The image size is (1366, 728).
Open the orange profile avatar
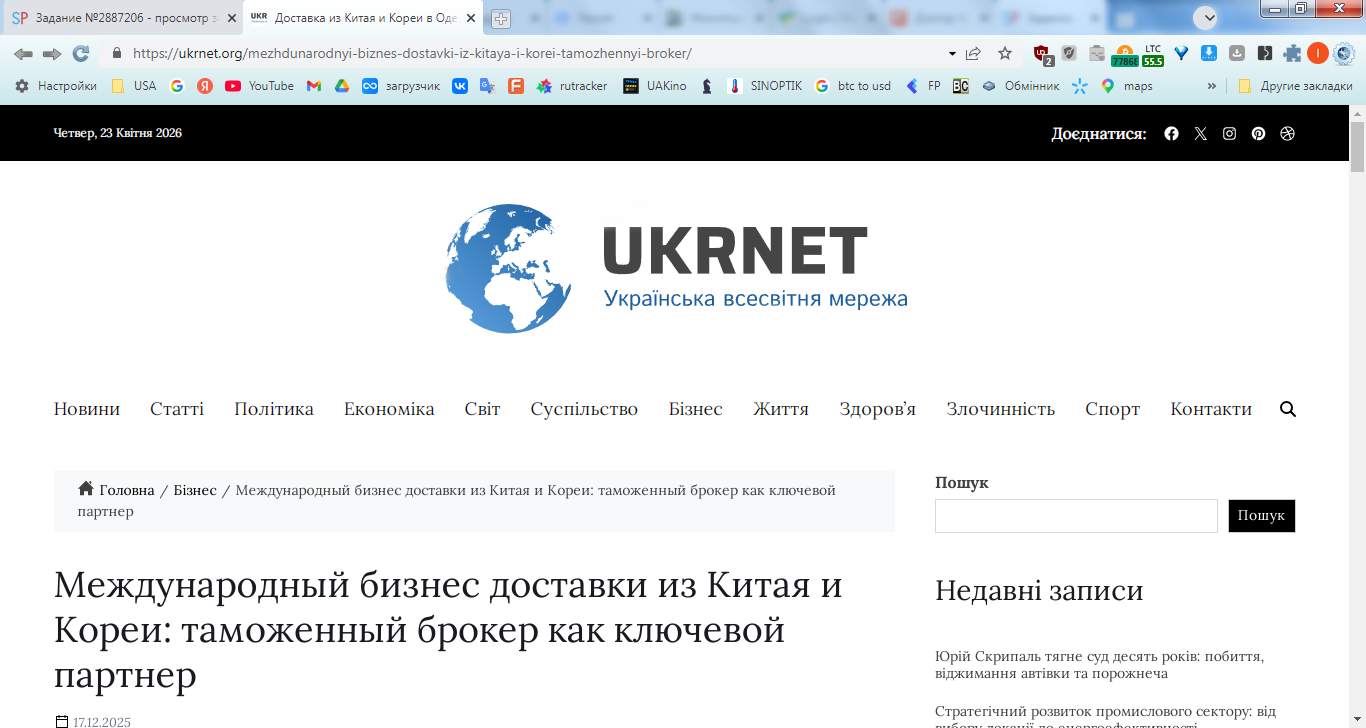(x=1318, y=53)
